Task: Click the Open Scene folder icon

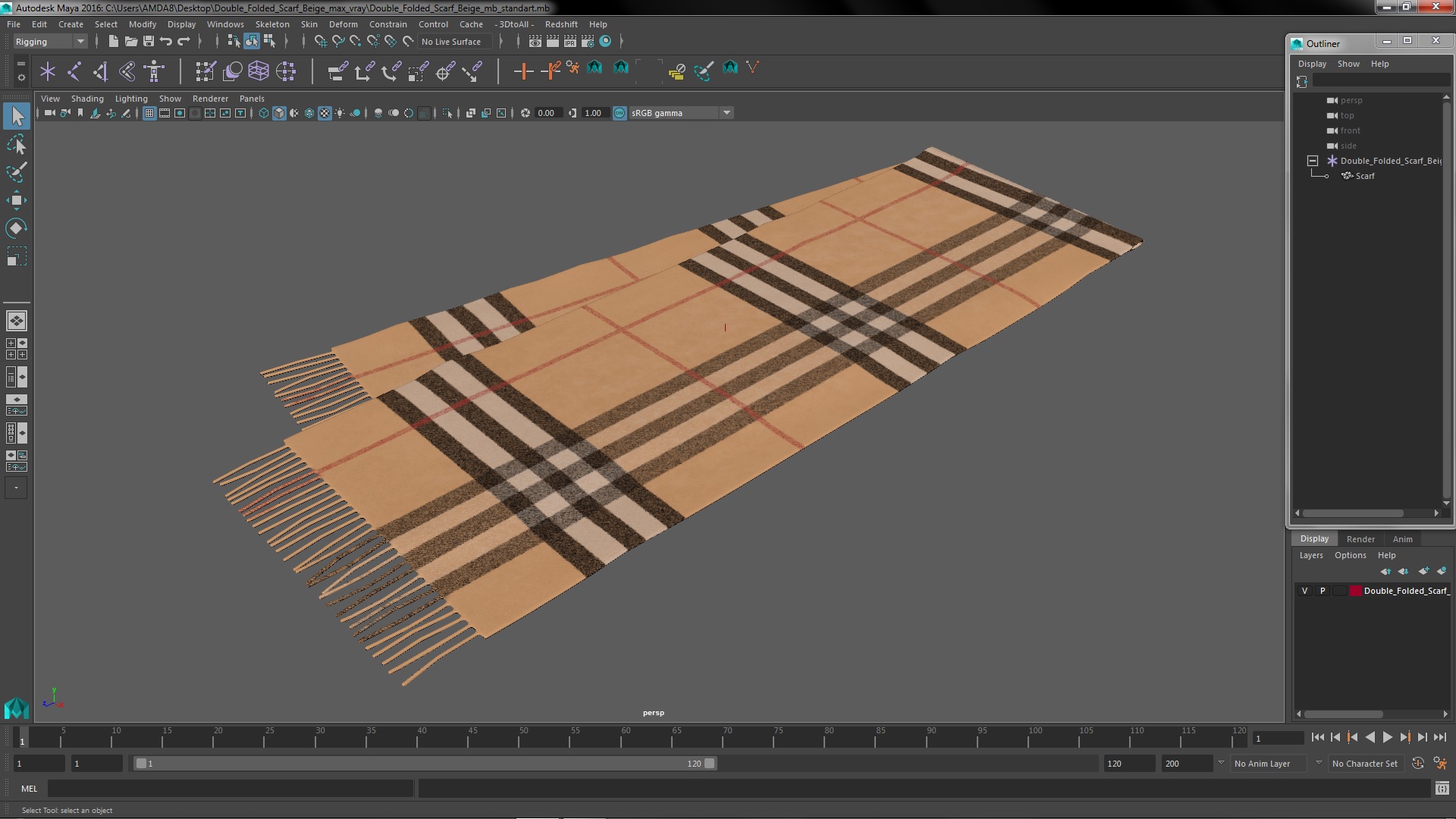Action: coord(130,41)
